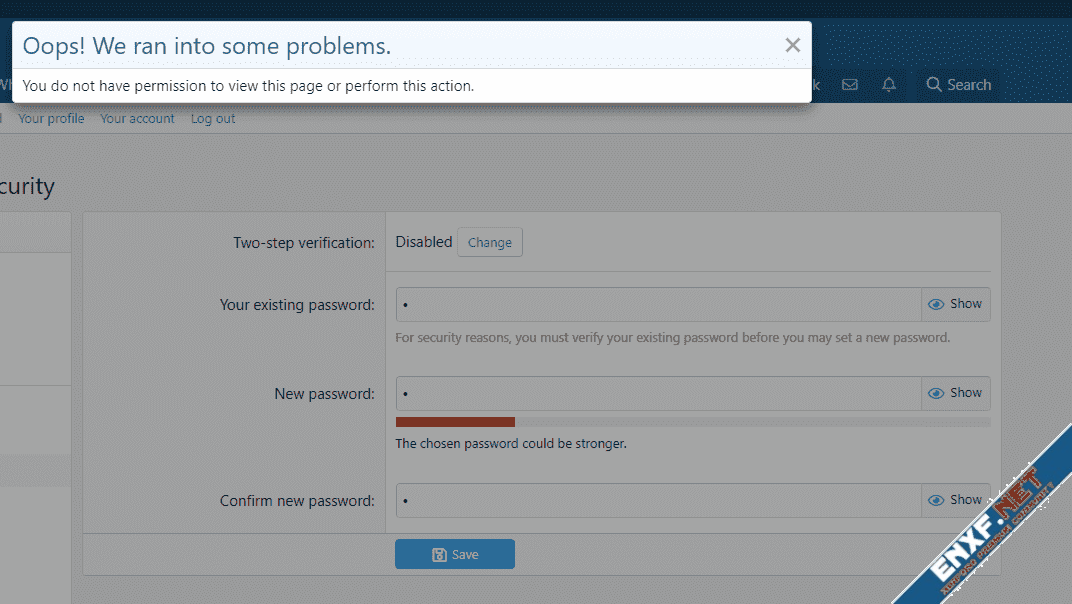Open alerts bell icon

[x=889, y=85]
